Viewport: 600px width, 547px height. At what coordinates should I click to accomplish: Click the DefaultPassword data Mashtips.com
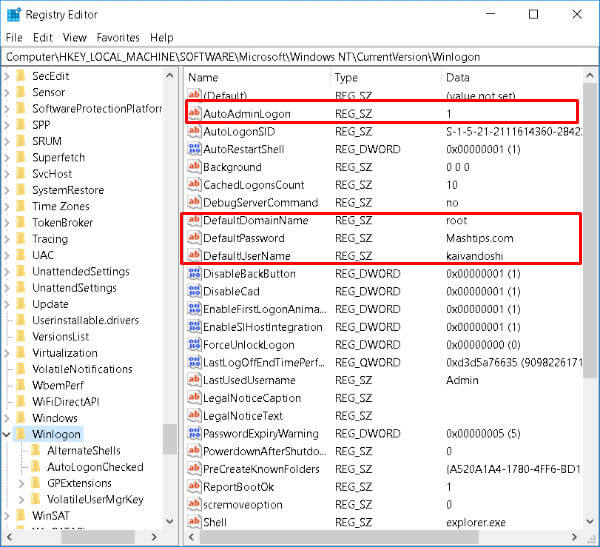click(479, 238)
